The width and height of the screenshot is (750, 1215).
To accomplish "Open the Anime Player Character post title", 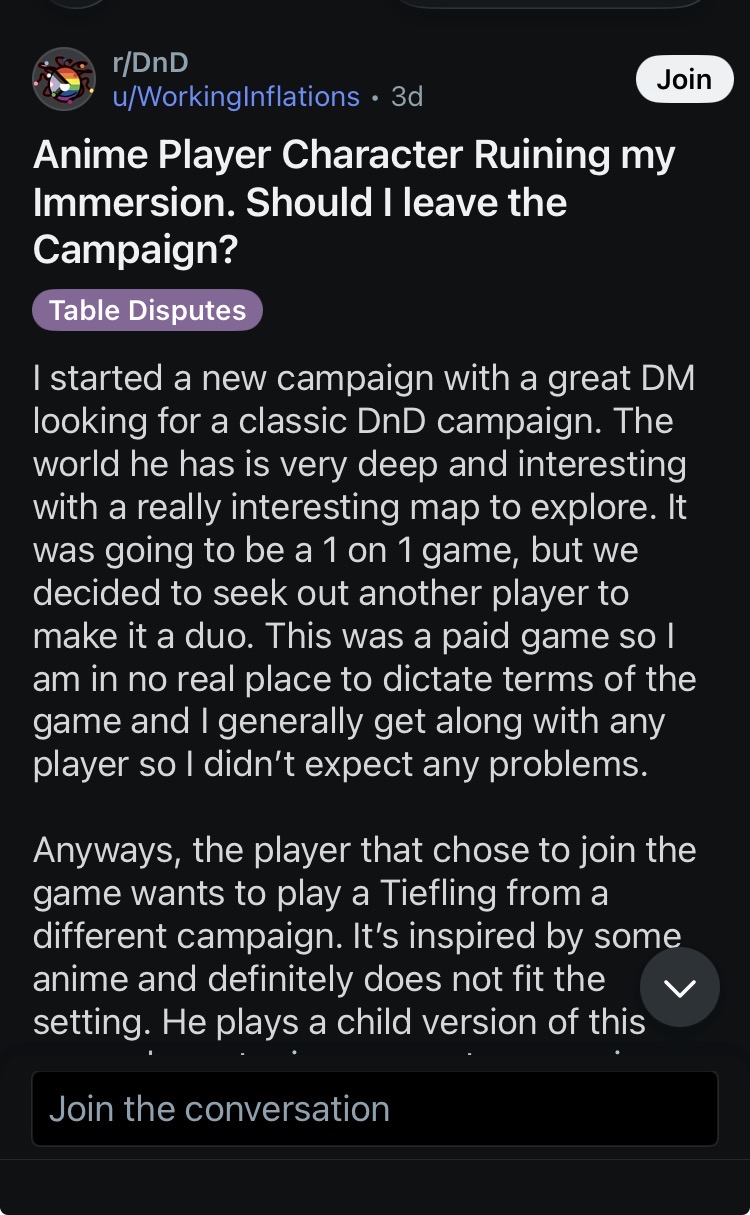I will (x=355, y=202).
